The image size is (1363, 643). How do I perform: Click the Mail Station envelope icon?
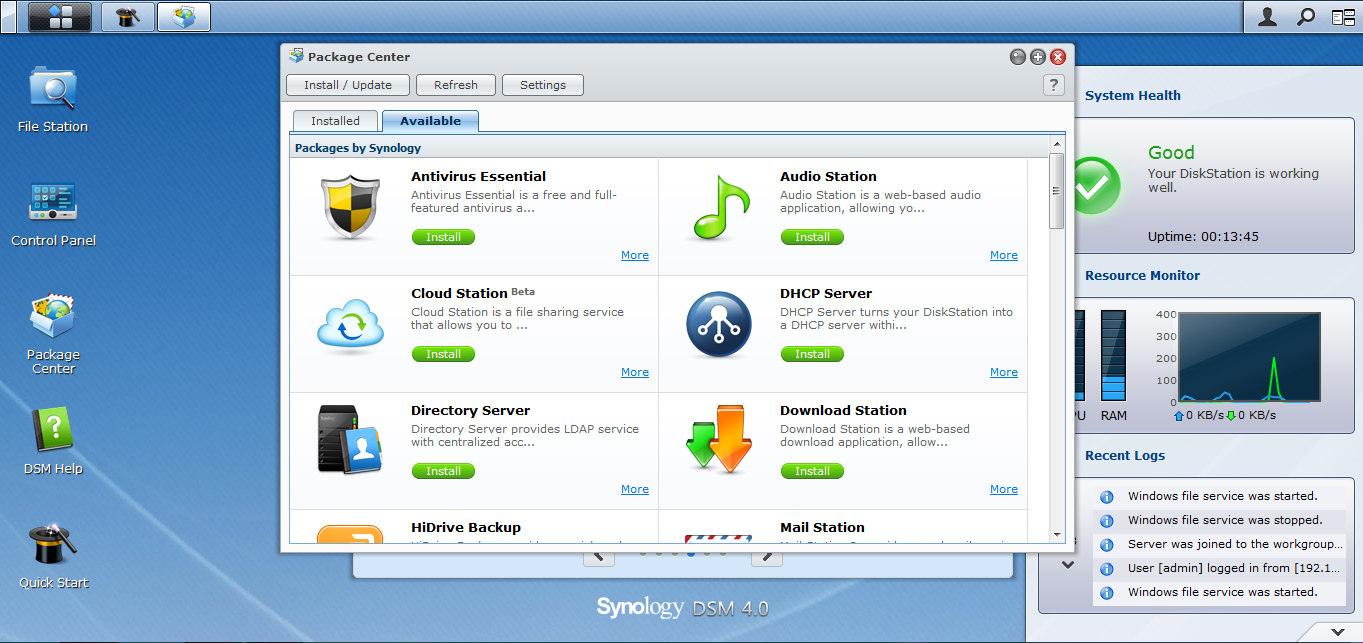719,539
